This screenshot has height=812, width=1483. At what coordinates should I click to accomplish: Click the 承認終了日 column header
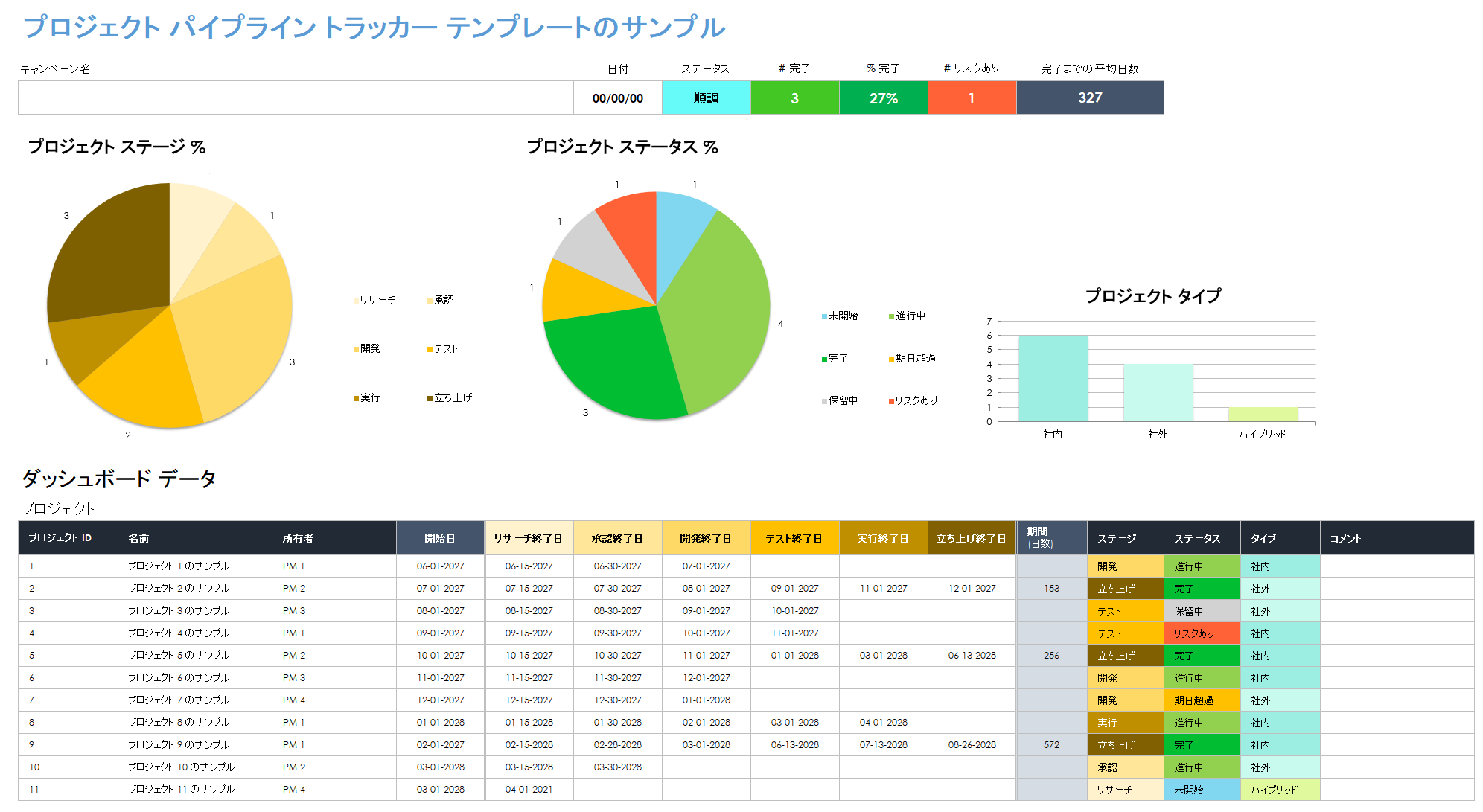click(618, 538)
